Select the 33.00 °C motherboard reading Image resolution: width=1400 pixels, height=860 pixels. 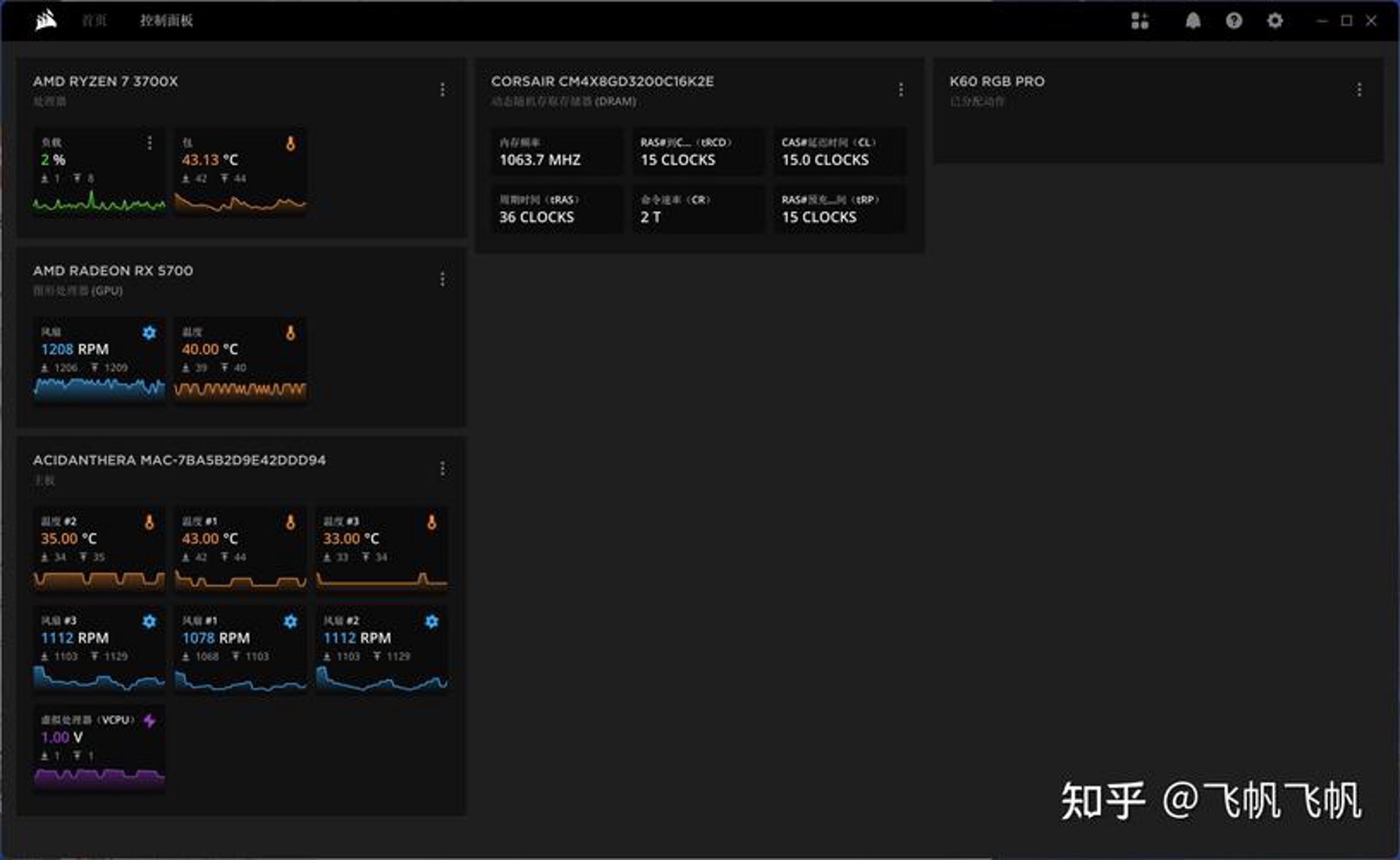[351, 538]
